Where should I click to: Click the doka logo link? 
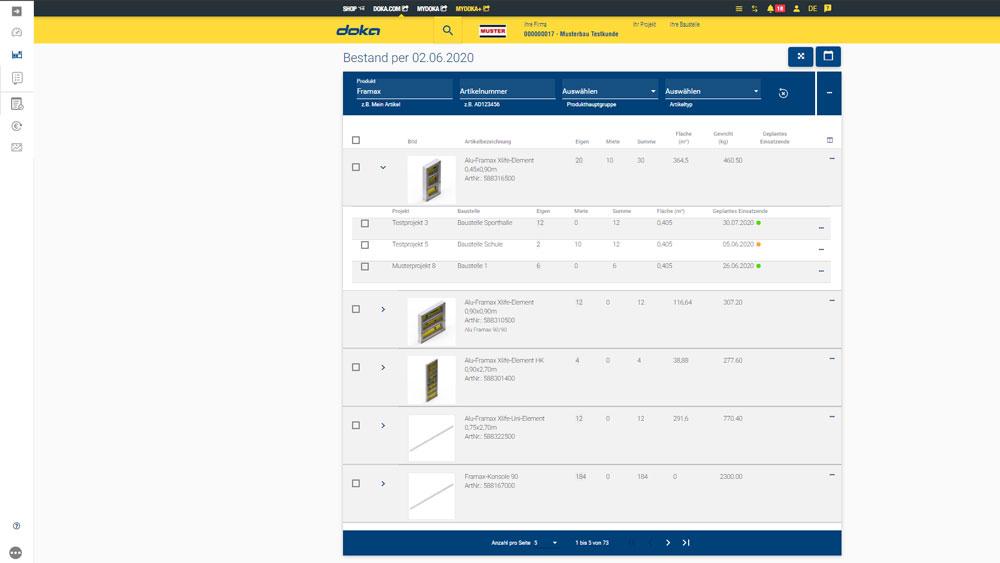coord(358,30)
